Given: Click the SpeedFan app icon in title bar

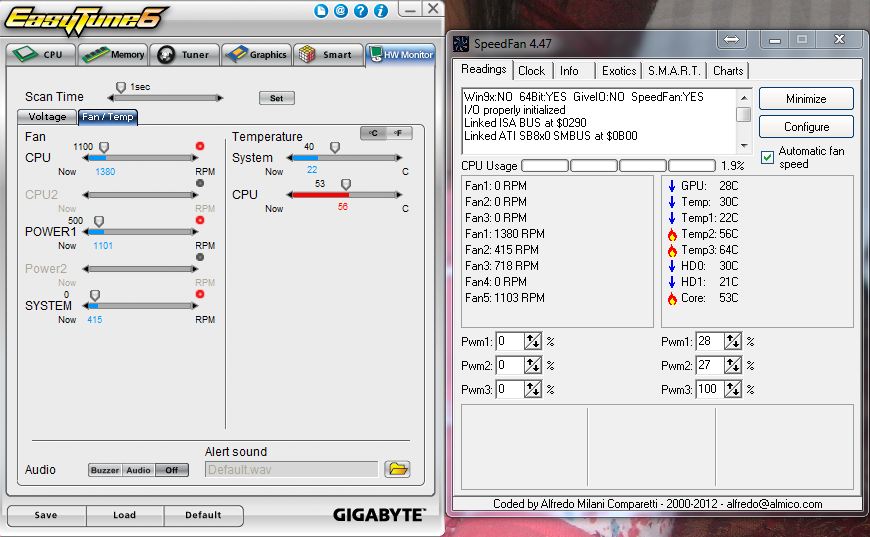Looking at the screenshot, I should [461, 42].
